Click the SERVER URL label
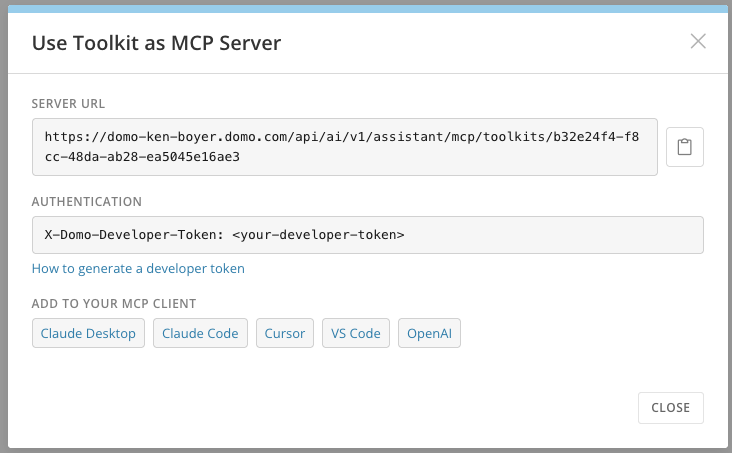The width and height of the screenshot is (732, 453). coord(68,104)
